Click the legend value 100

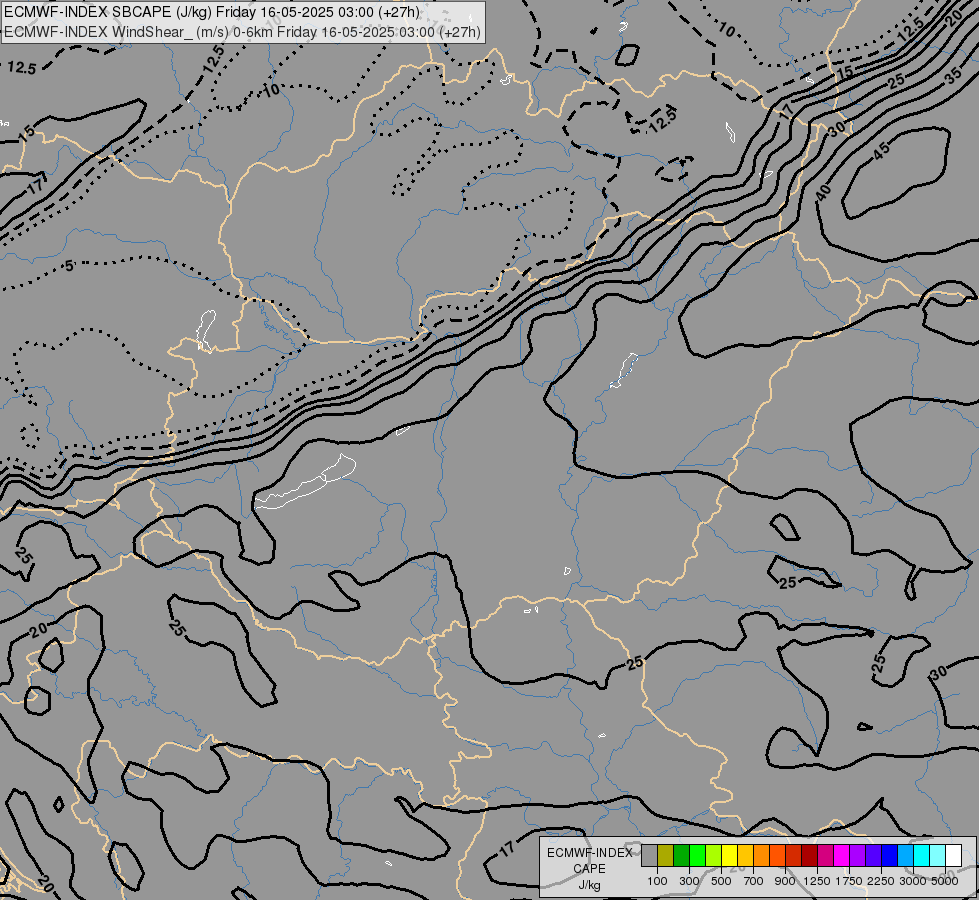click(657, 881)
